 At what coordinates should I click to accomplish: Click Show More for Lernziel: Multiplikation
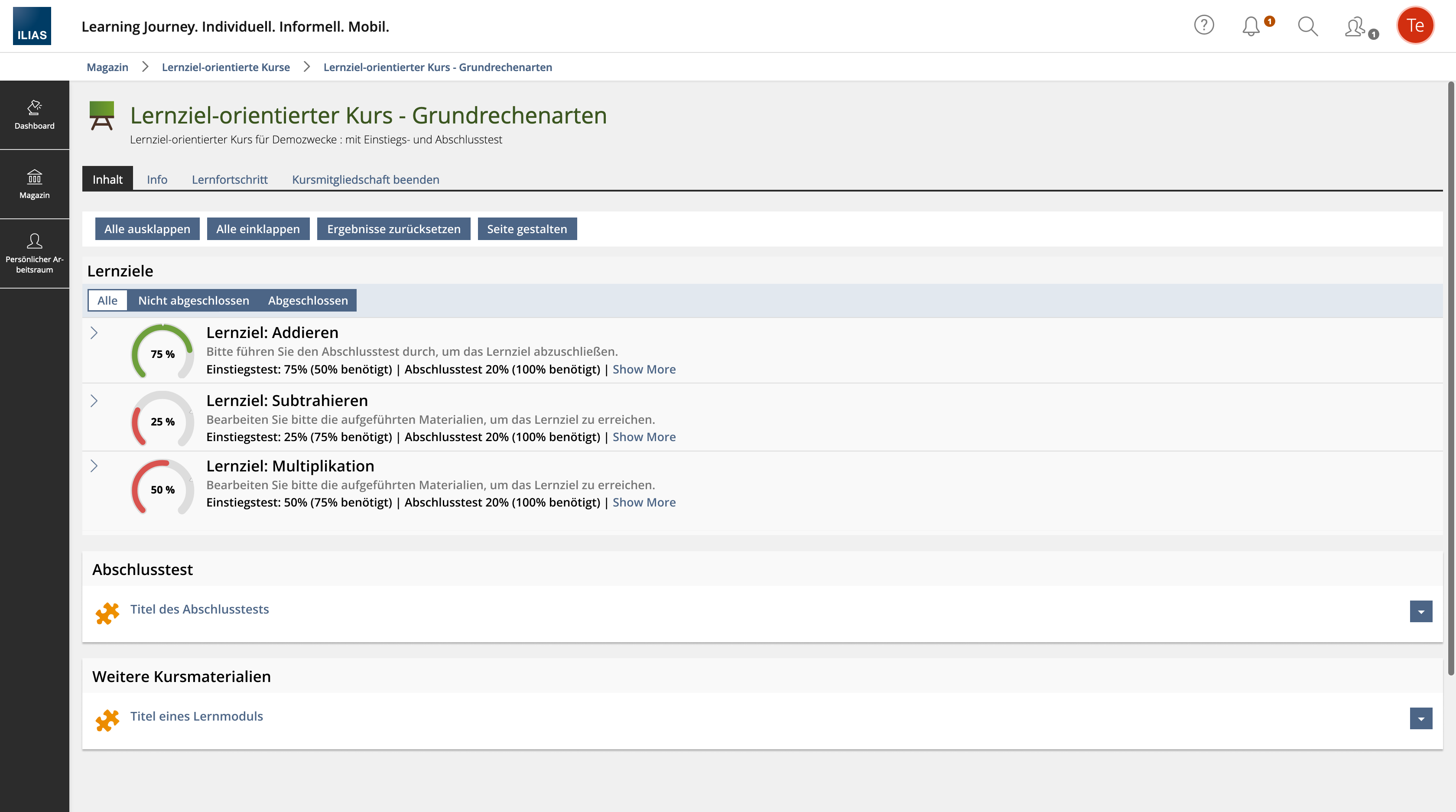(644, 502)
